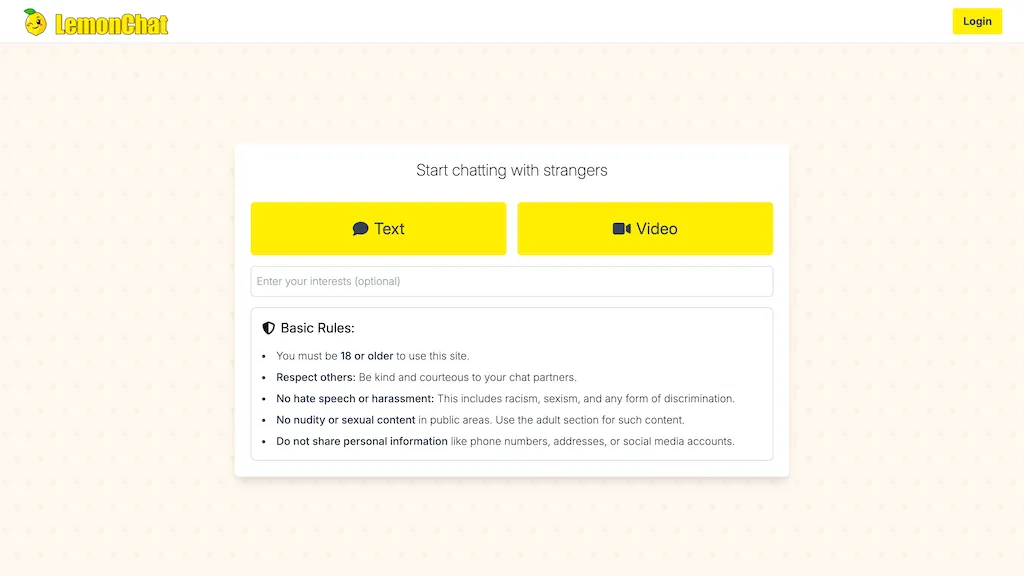The image size is (1024, 576).
Task: Open the Login button
Action: pyautogui.click(x=977, y=21)
